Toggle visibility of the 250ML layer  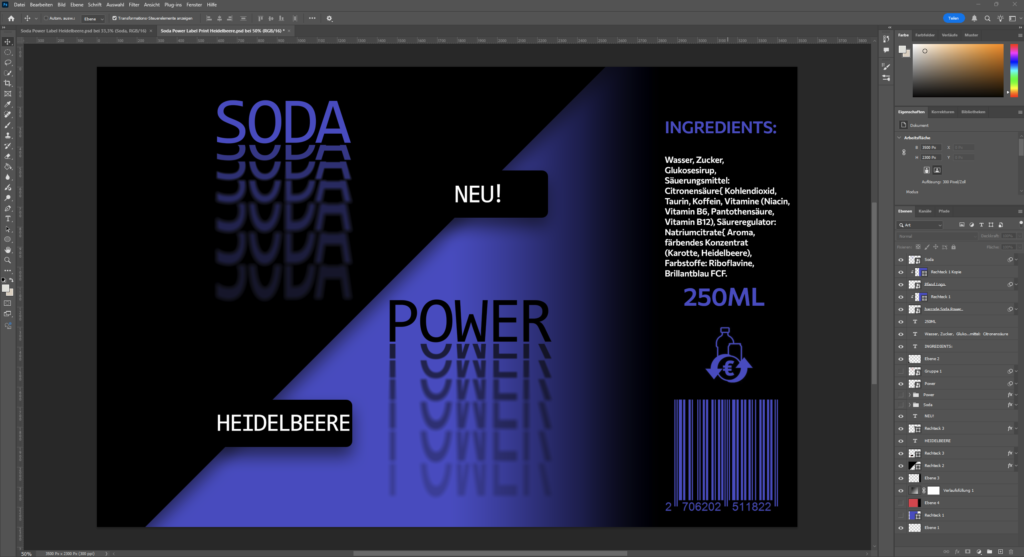(x=902, y=322)
